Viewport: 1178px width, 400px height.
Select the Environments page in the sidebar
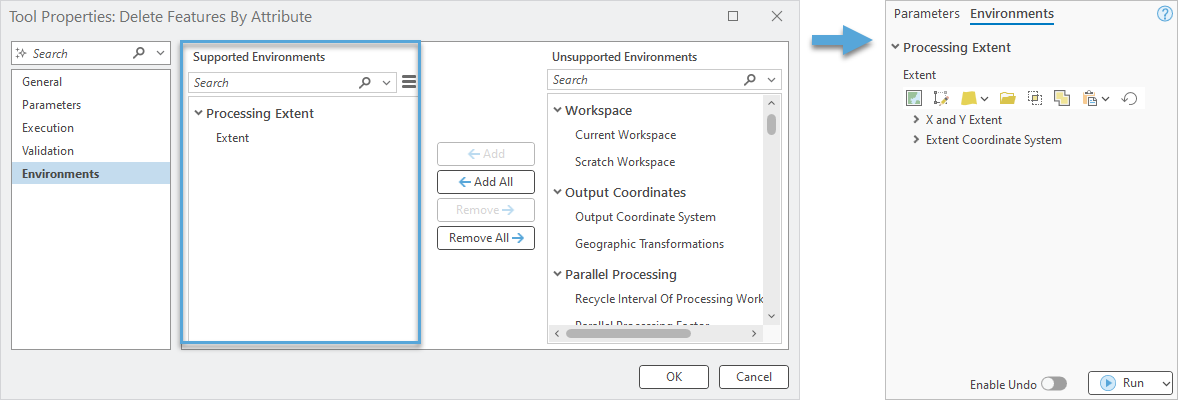[91, 174]
